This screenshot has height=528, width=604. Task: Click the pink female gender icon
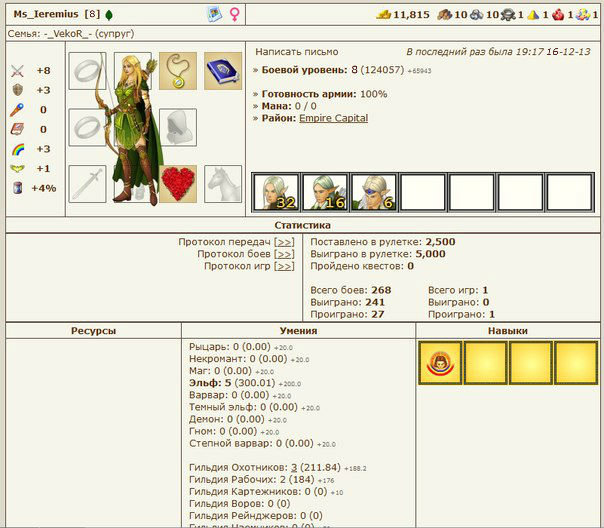click(234, 14)
